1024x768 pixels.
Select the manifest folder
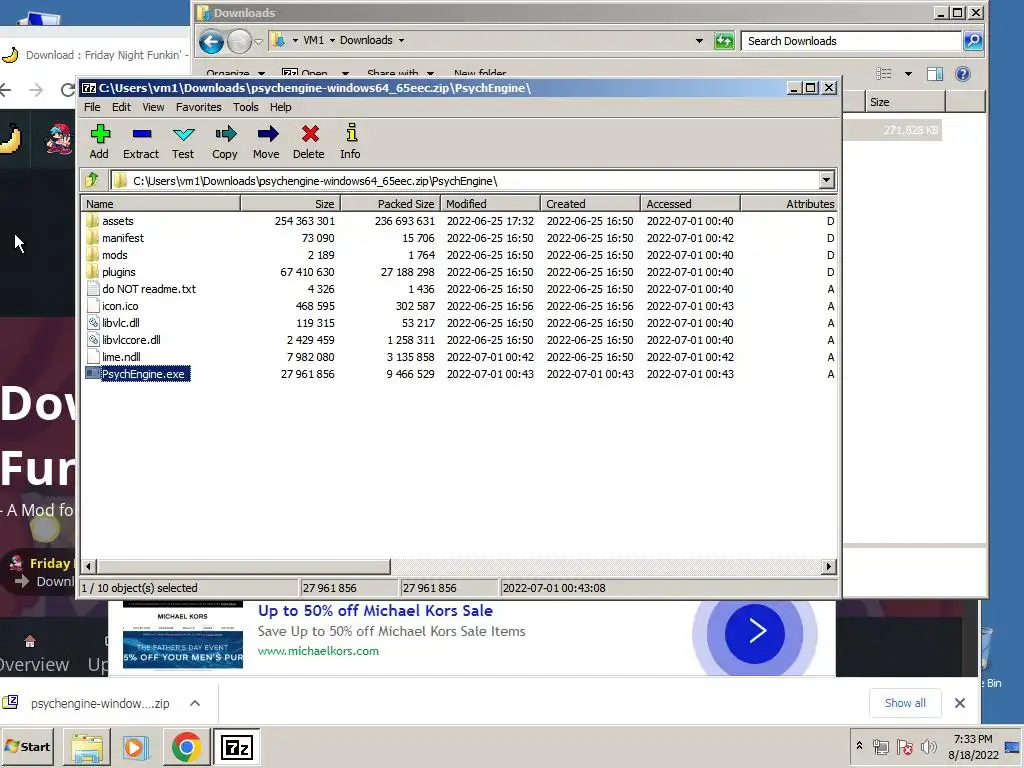(x=123, y=238)
